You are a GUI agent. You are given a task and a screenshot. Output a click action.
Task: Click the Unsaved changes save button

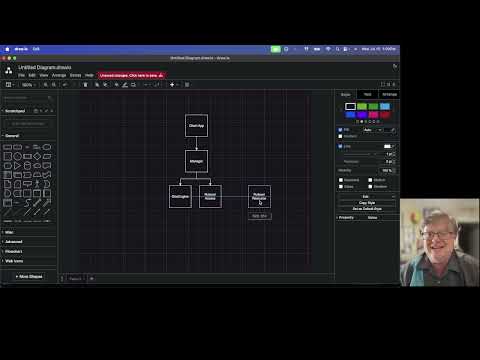pos(131,75)
